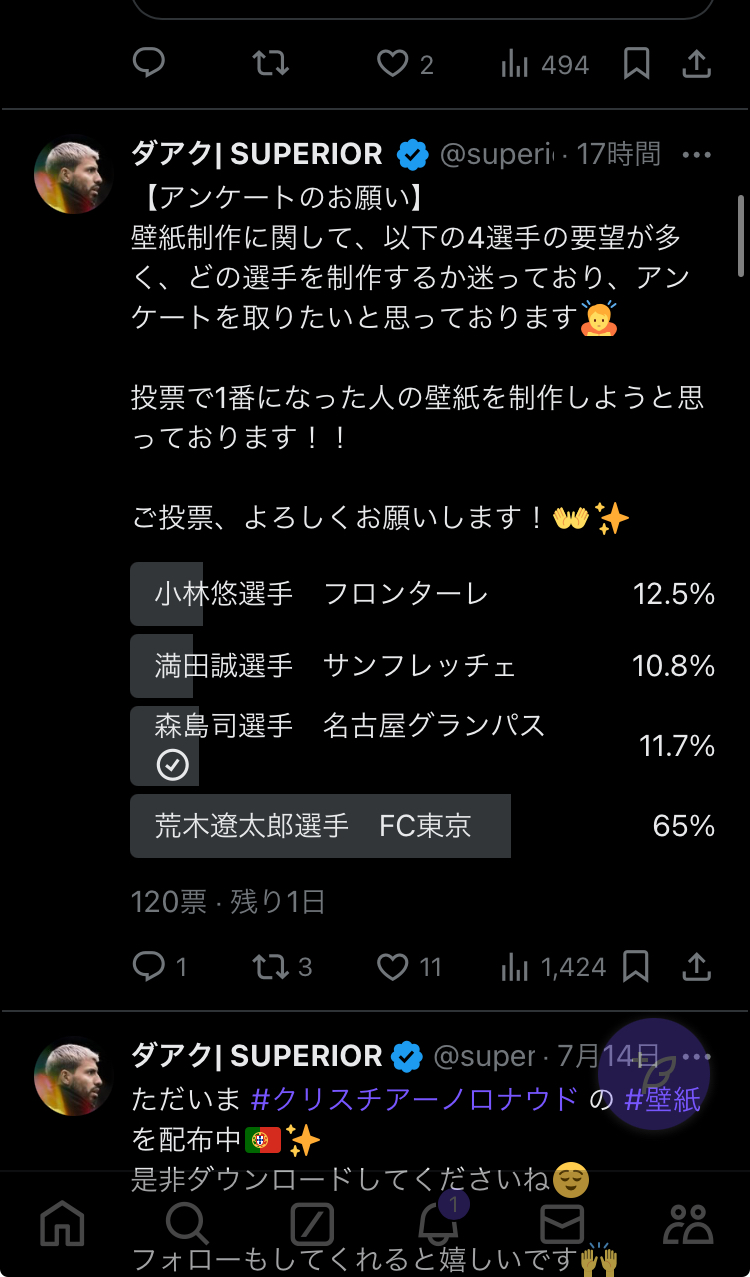Like the poll post with 11 likes
Image resolution: width=750 pixels, height=1277 pixels.
[393, 967]
